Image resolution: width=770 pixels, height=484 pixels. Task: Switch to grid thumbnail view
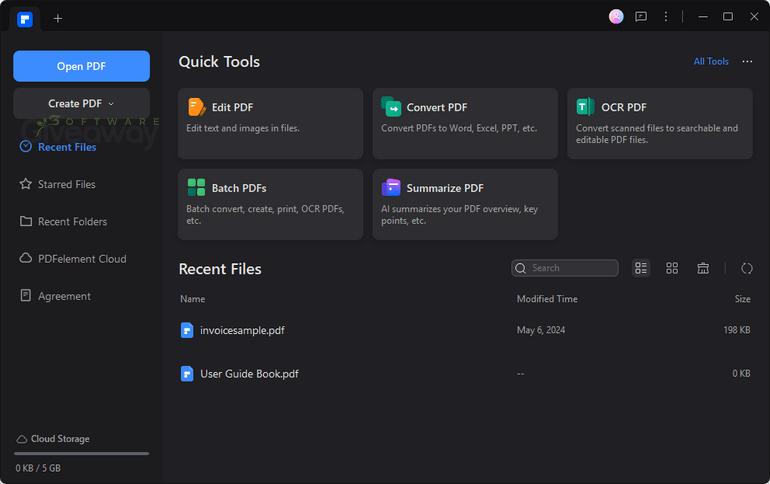pos(672,268)
